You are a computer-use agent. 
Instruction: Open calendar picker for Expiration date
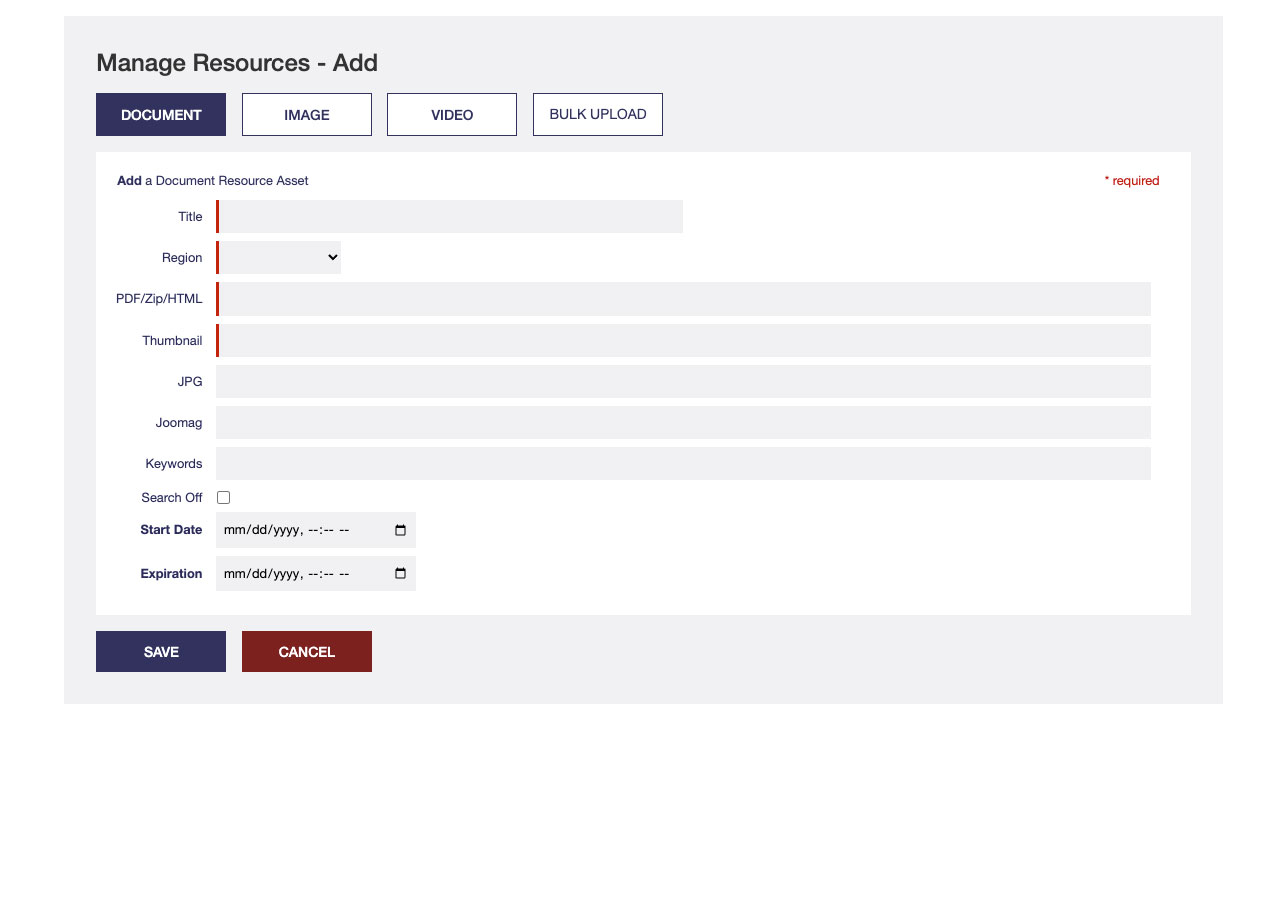[x=400, y=574]
